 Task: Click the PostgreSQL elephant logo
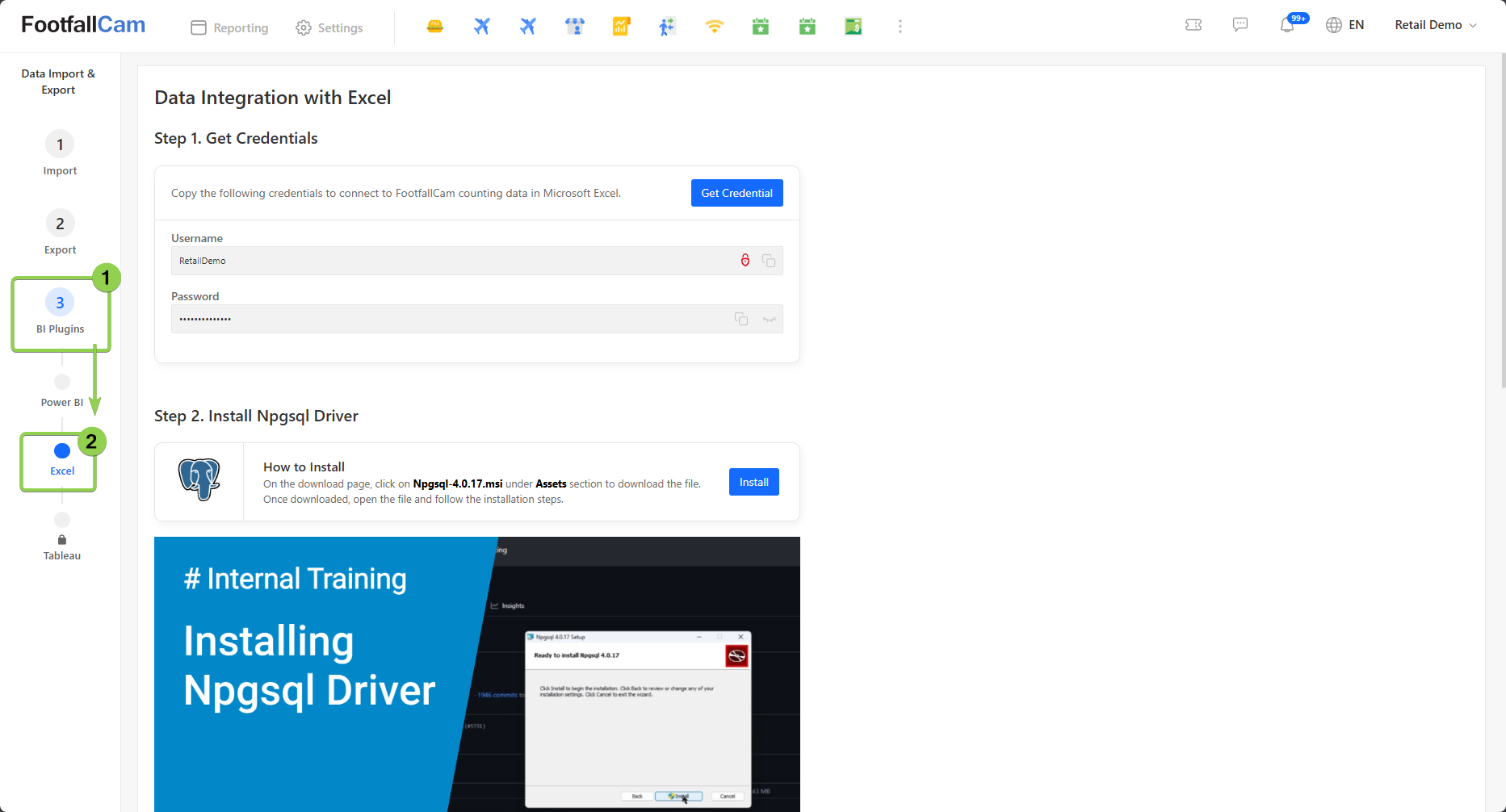click(x=199, y=479)
